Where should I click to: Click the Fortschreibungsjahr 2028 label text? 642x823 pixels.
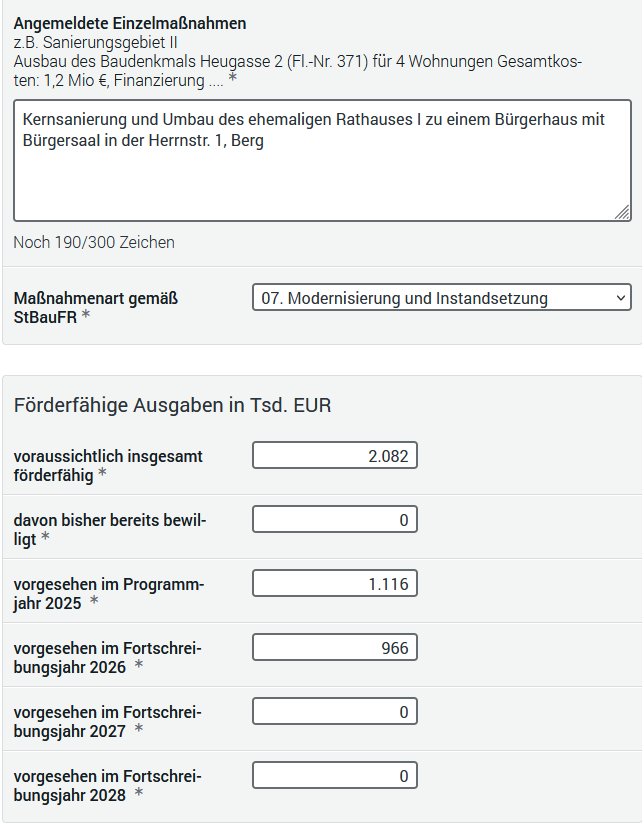click(x=108, y=786)
